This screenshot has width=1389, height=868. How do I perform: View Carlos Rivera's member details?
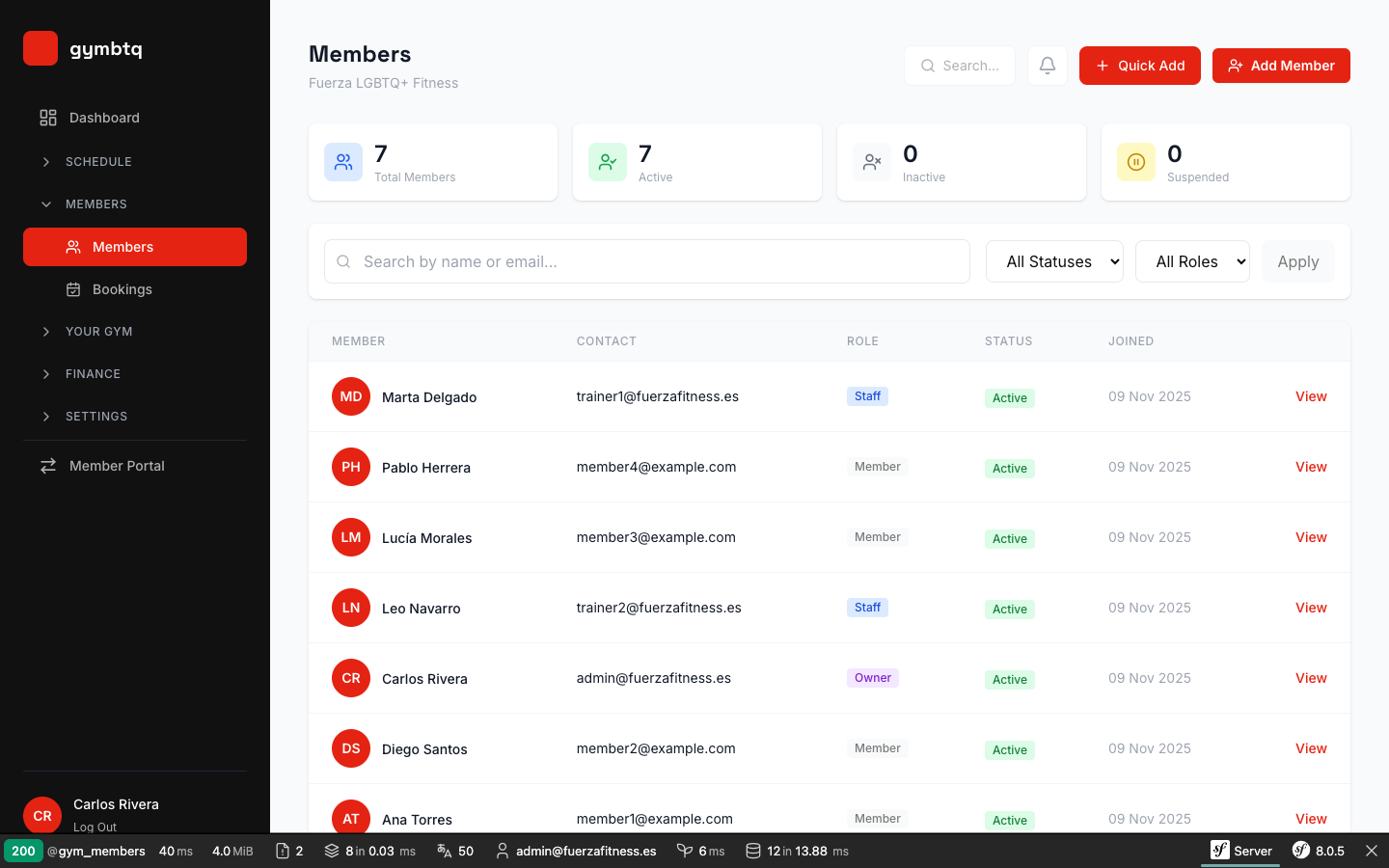[x=1311, y=678]
